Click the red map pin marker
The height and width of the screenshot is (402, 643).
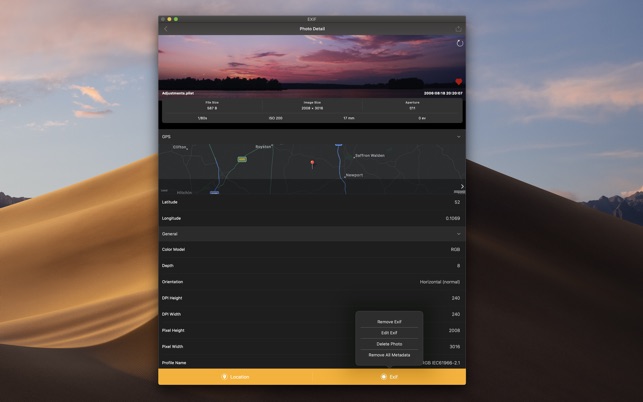click(x=312, y=164)
